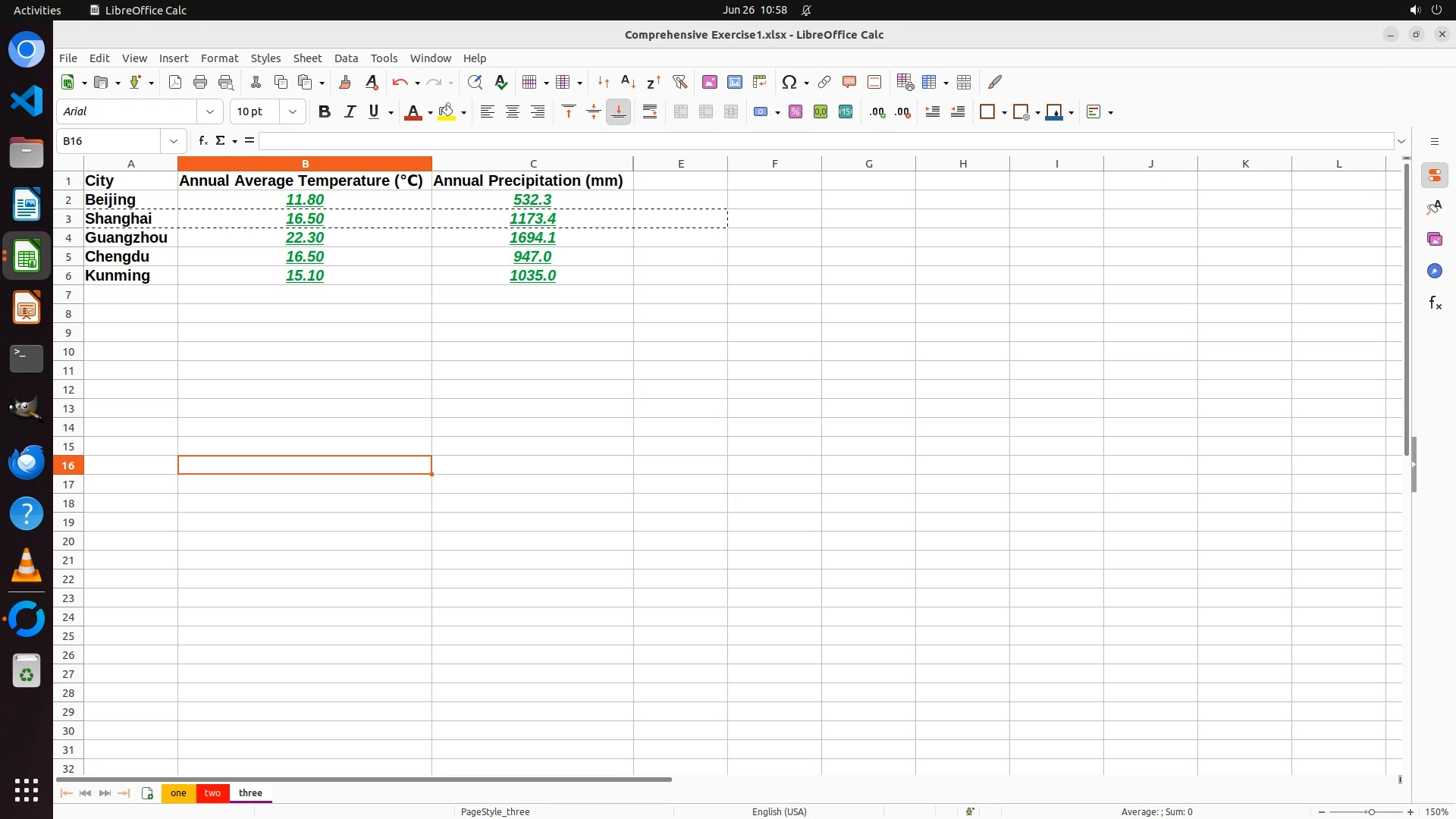Image resolution: width=1456 pixels, height=819 pixels.
Task: Insert a chart using the toolbar icon
Action: [x=734, y=82]
